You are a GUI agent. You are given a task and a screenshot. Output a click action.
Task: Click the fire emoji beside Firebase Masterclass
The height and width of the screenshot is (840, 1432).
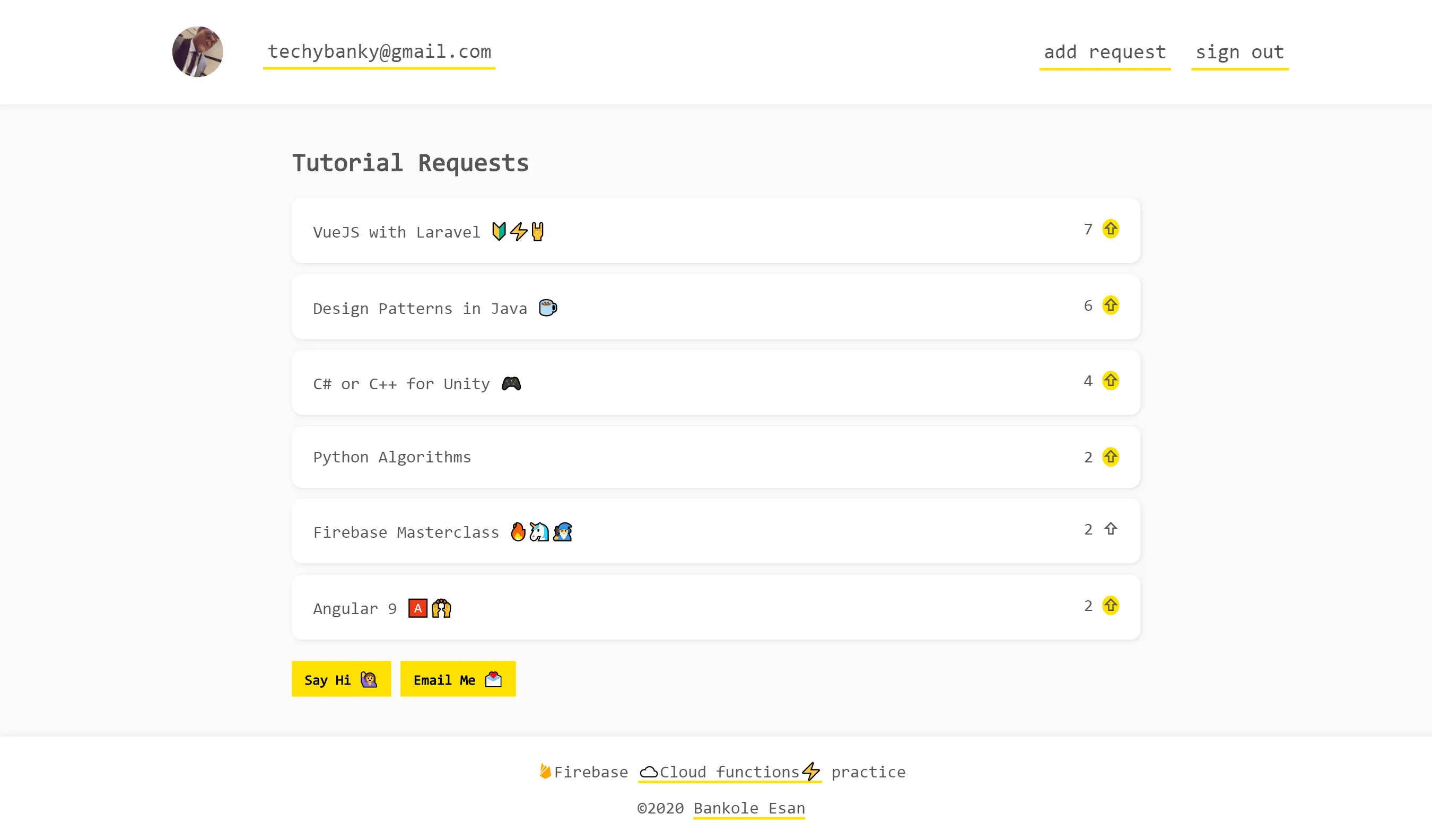[518, 532]
